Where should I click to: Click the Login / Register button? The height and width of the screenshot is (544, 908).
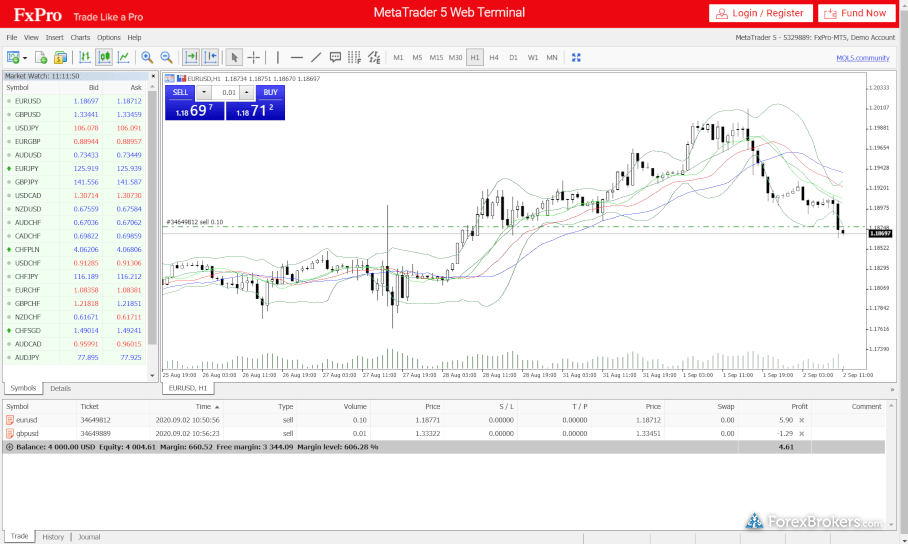tap(760, 13)
